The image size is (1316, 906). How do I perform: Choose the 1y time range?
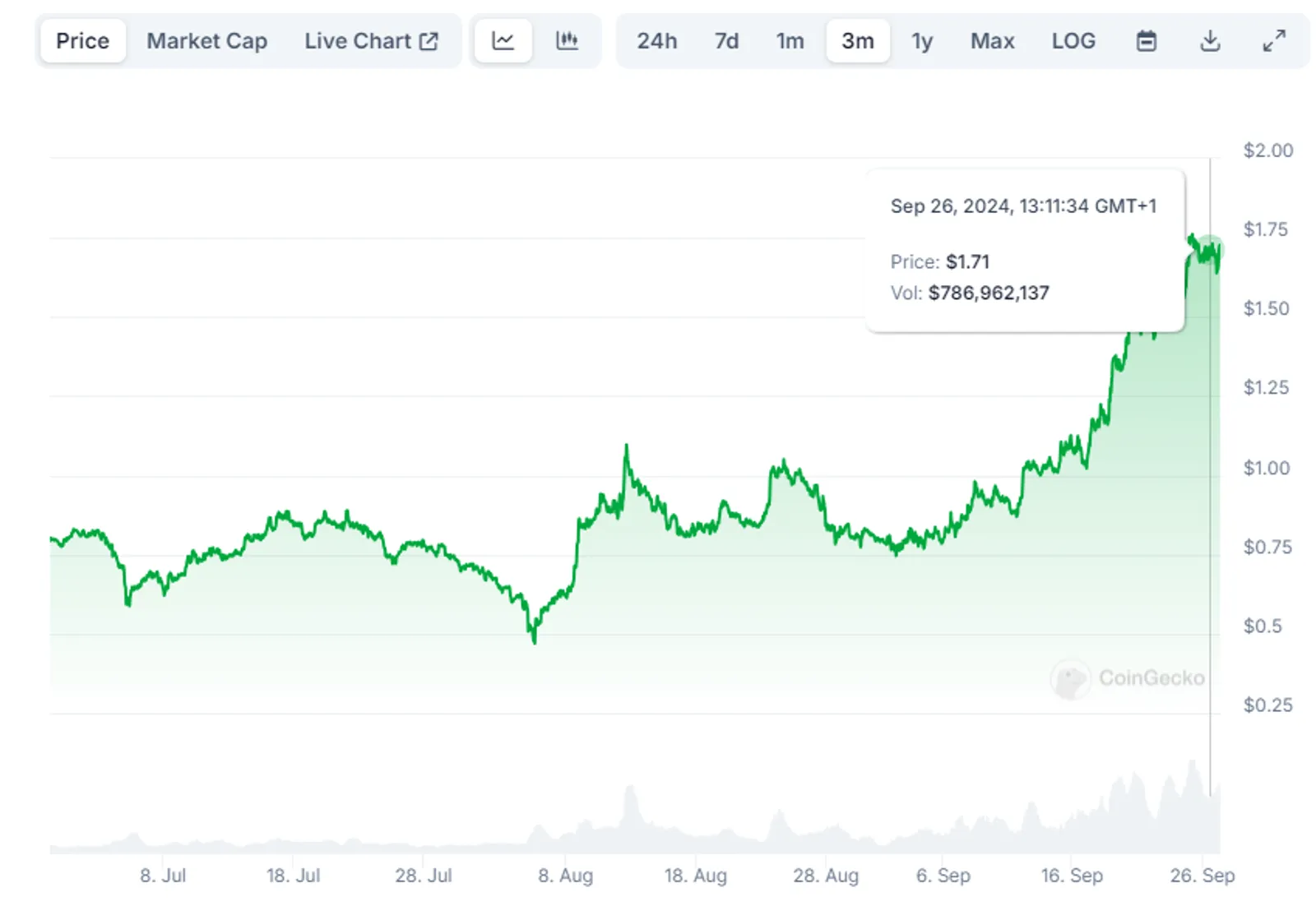coord(922,40)
